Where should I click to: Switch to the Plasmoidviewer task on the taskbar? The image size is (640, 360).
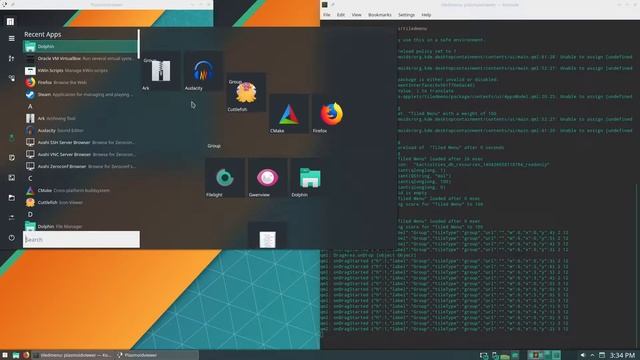click(x=156, y=355)
